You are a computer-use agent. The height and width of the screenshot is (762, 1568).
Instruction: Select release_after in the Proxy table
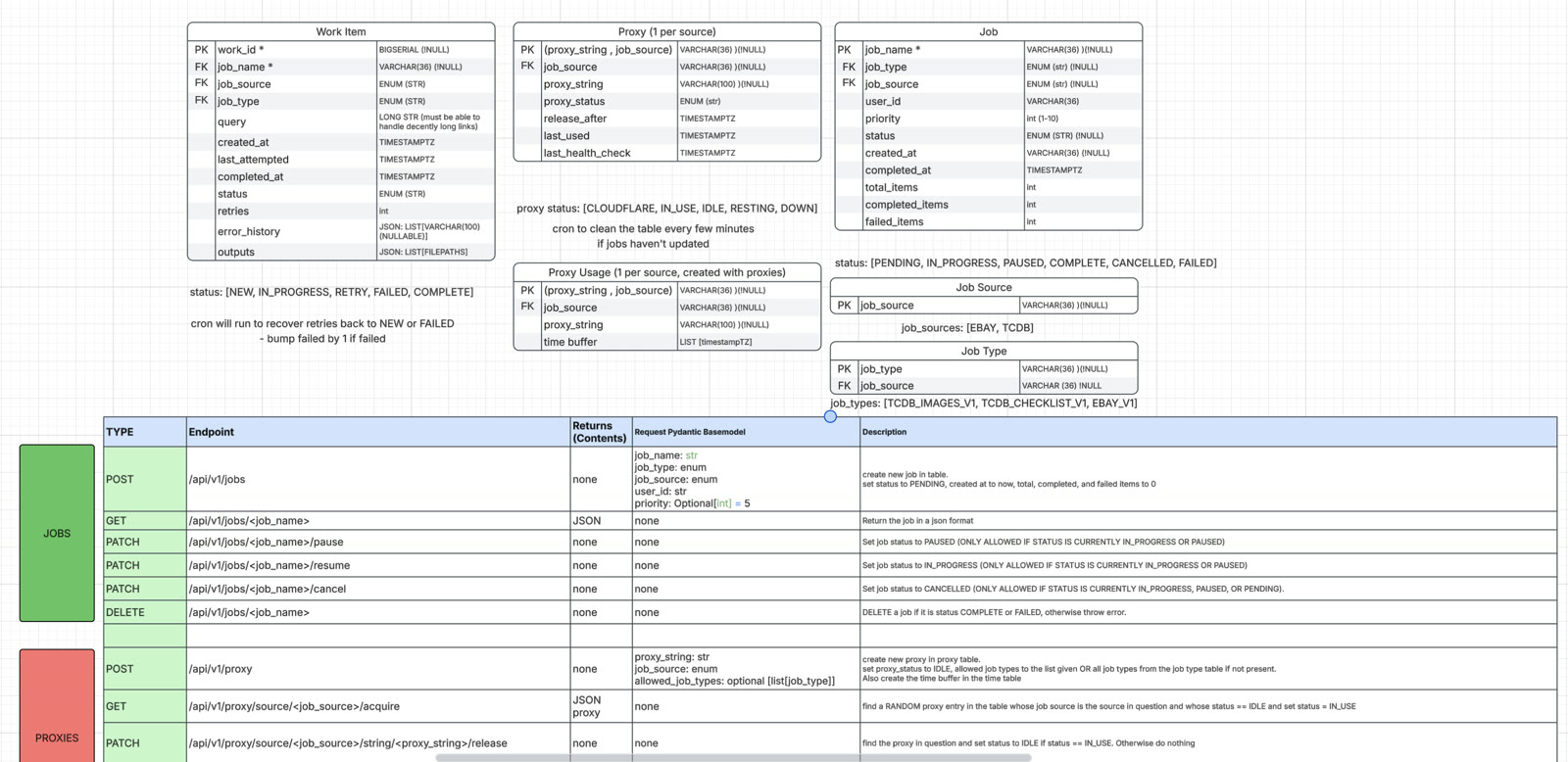pos(610,119)
